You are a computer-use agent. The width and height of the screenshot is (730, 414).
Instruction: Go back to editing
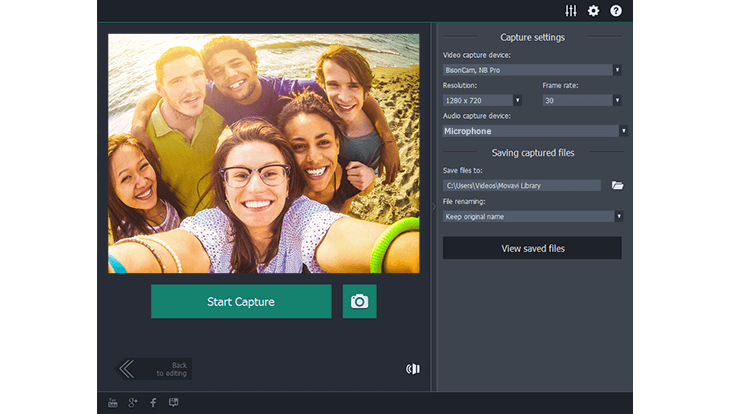(x=154, y=369)
